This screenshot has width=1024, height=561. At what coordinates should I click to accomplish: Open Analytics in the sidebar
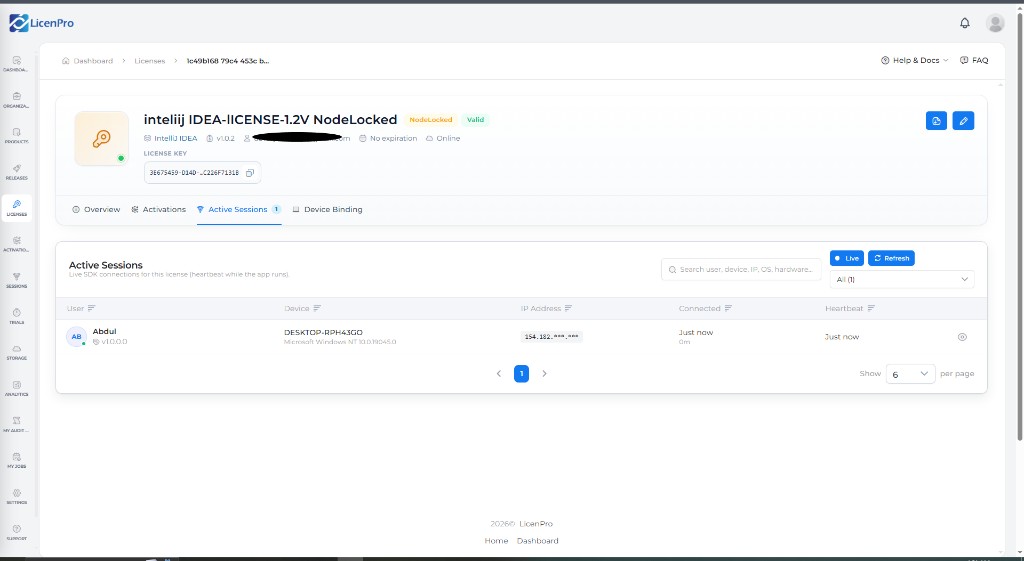pyautogui.click(x=16, y=389)
